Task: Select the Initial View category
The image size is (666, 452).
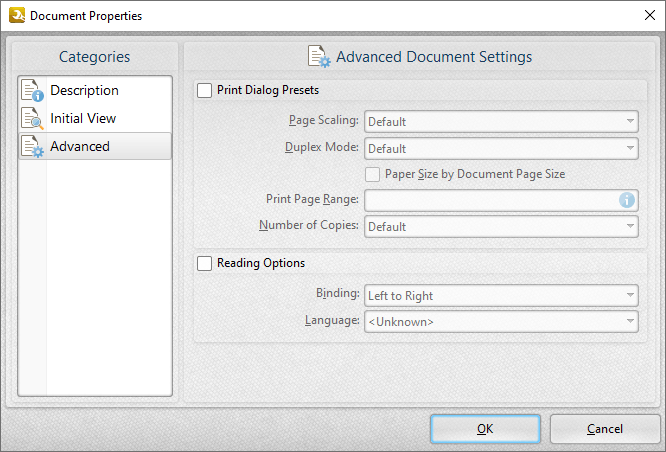Action: [95, 118]
